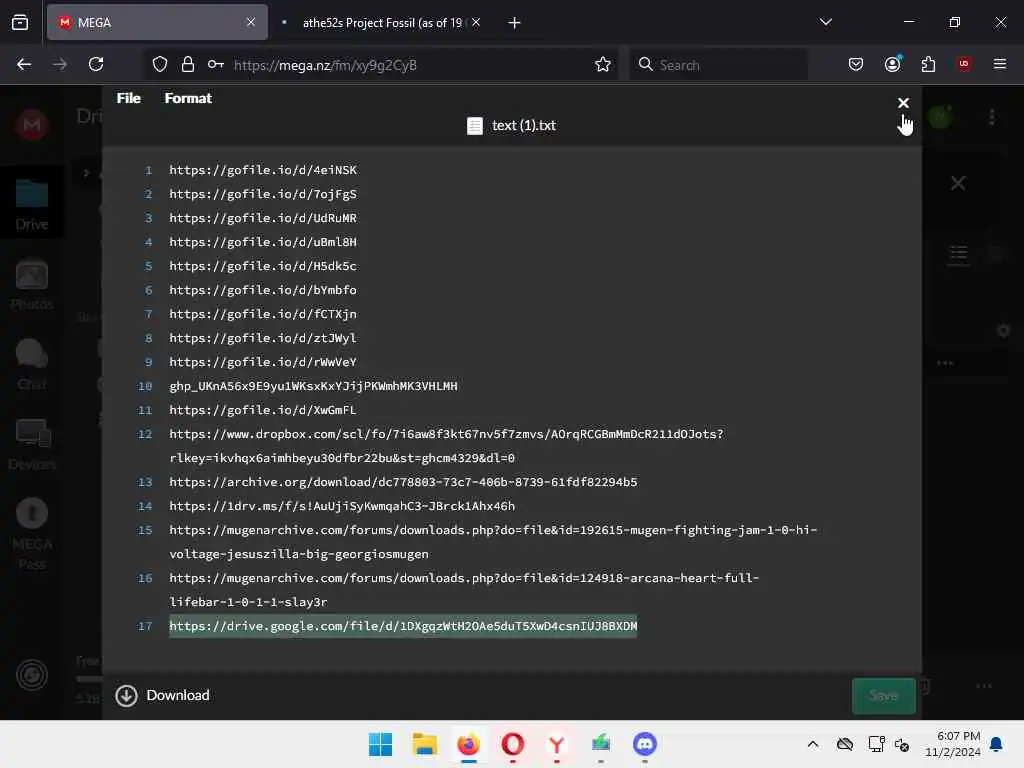1024x768 pixels.
Task: Click the text file document icon
Action: [475, 125]
